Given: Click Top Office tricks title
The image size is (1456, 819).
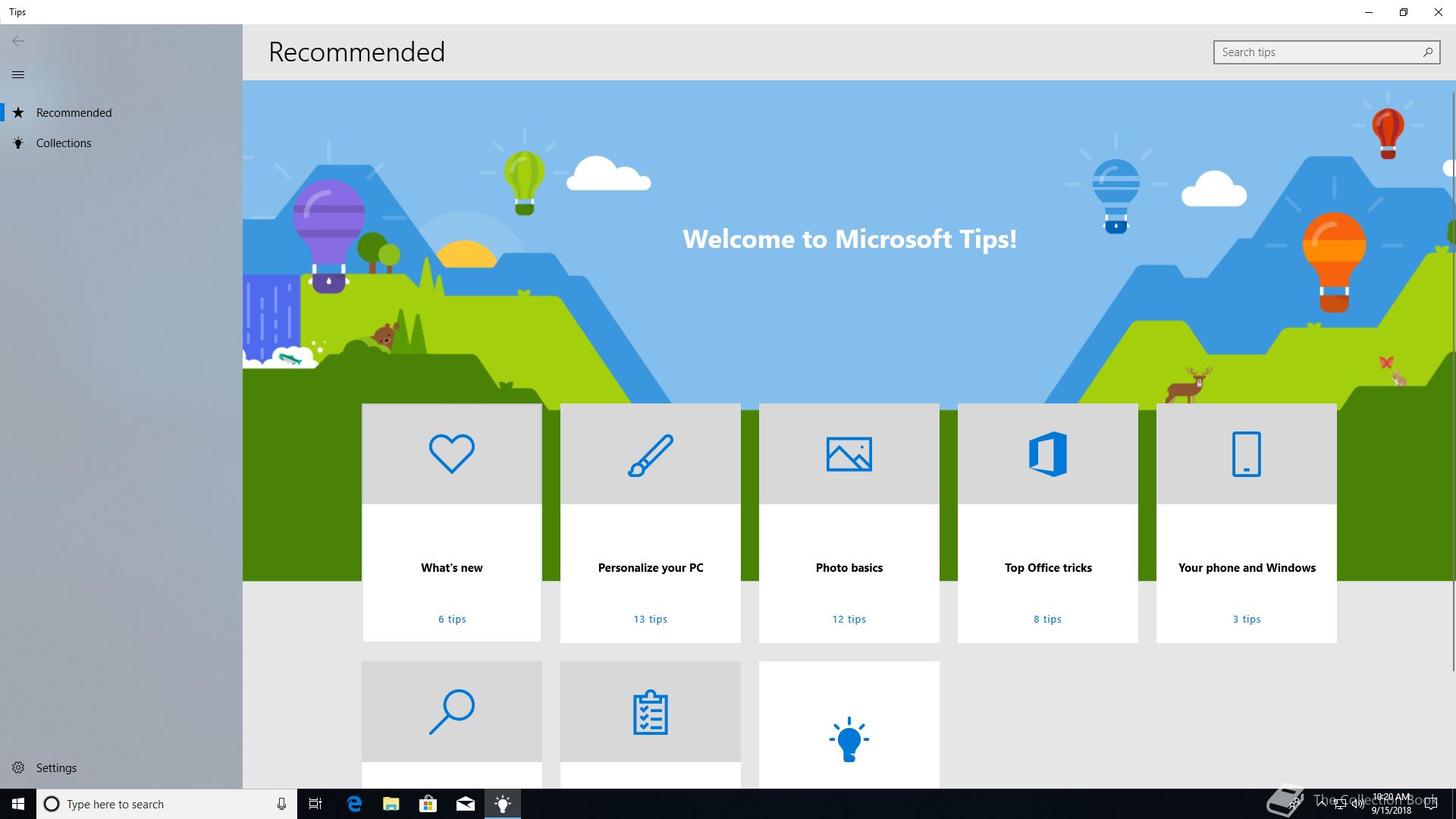Looking at the screenshot, I should point(1048,567).
